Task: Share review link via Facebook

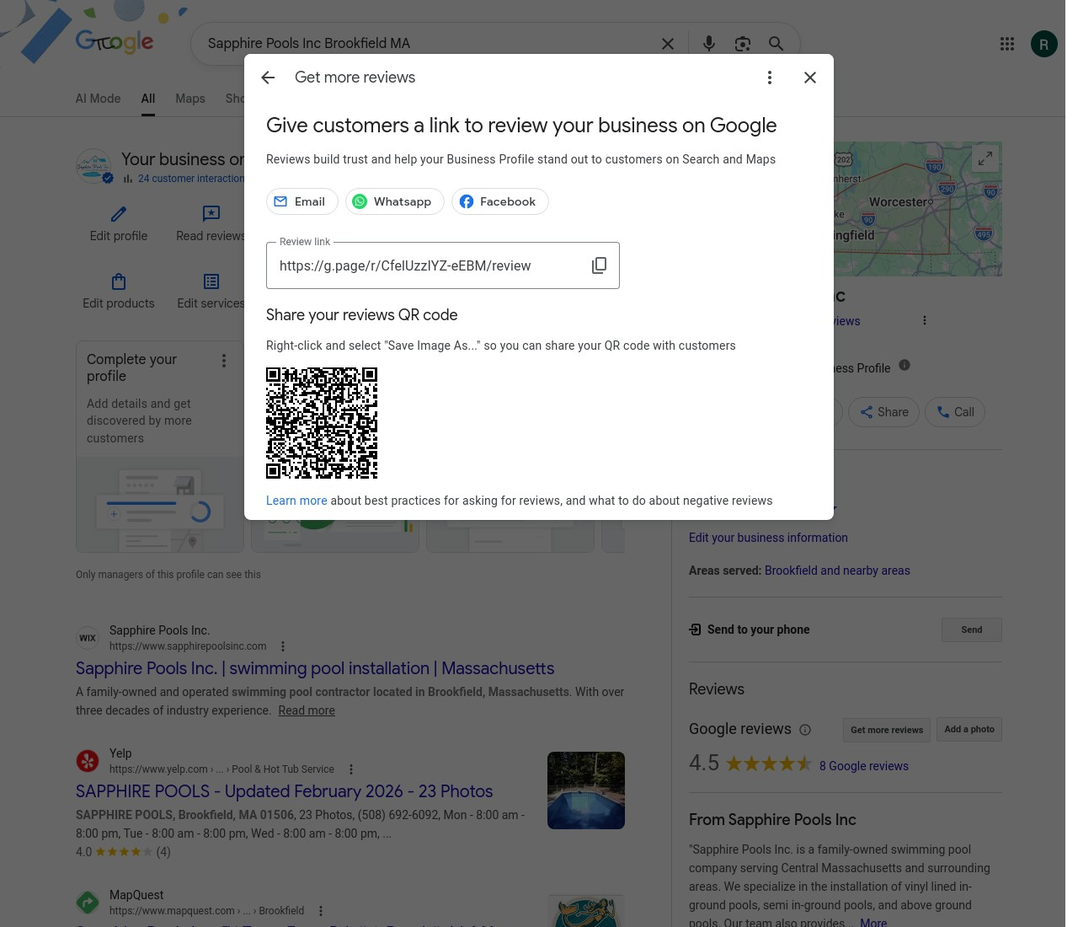Action: click(x=499, y=200)
